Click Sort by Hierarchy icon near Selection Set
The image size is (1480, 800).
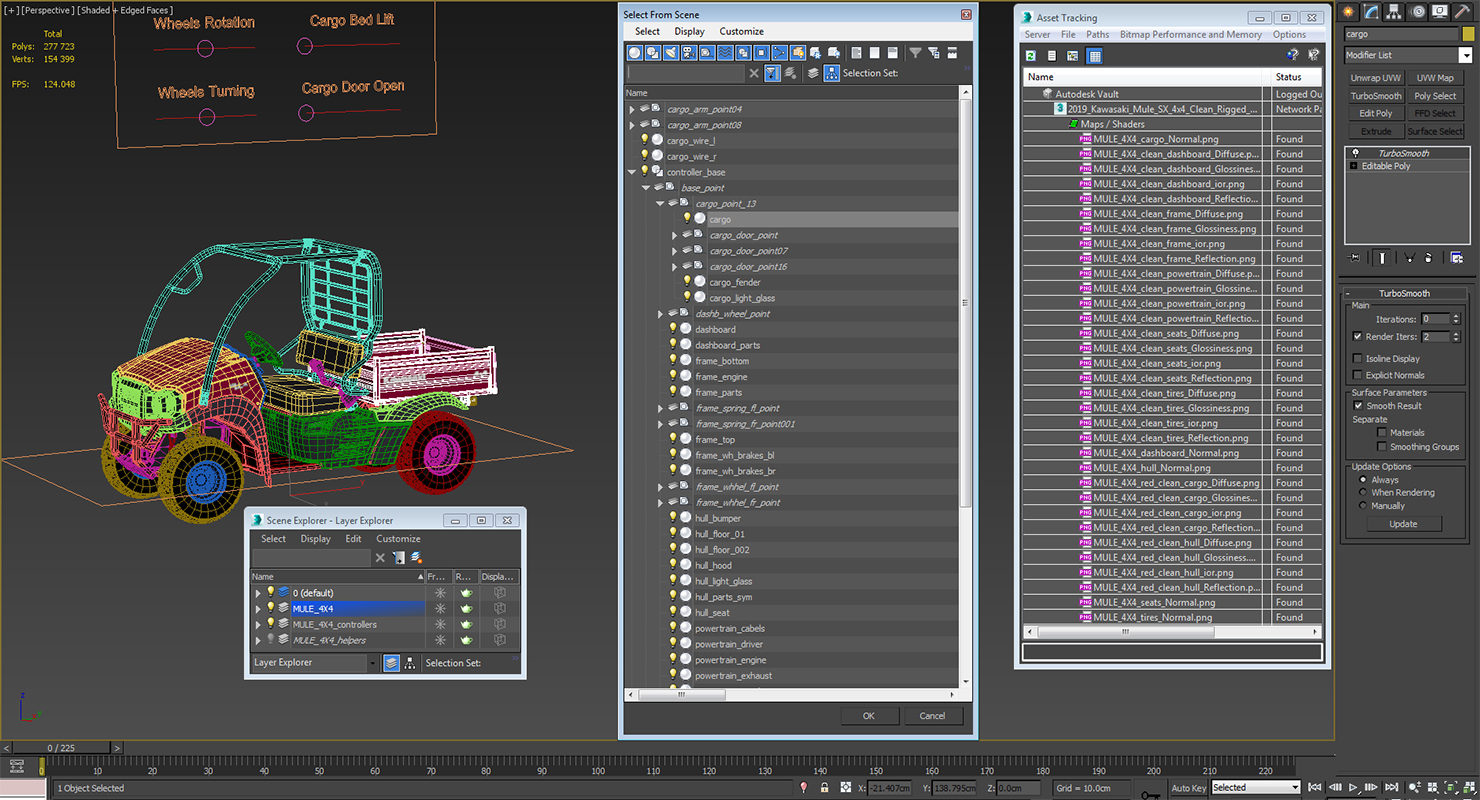click(831, 73)
